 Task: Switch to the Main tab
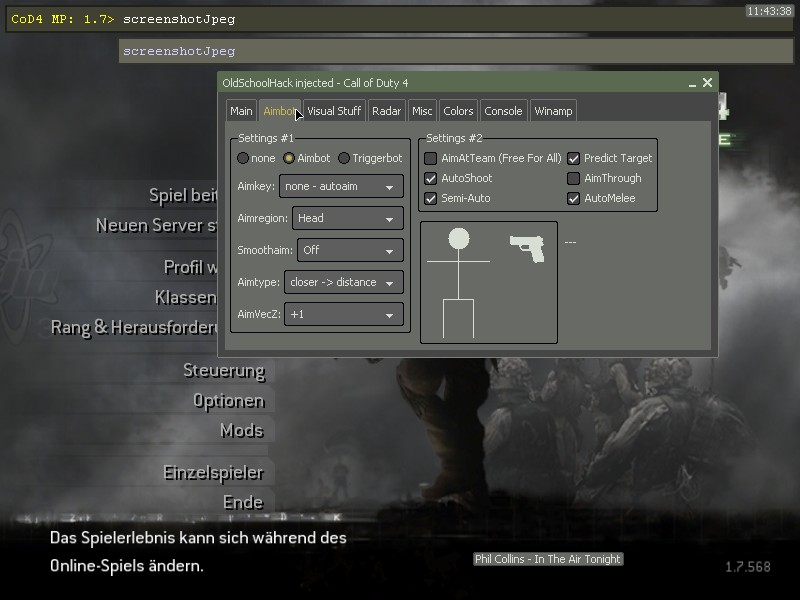(x=241, y=111)
